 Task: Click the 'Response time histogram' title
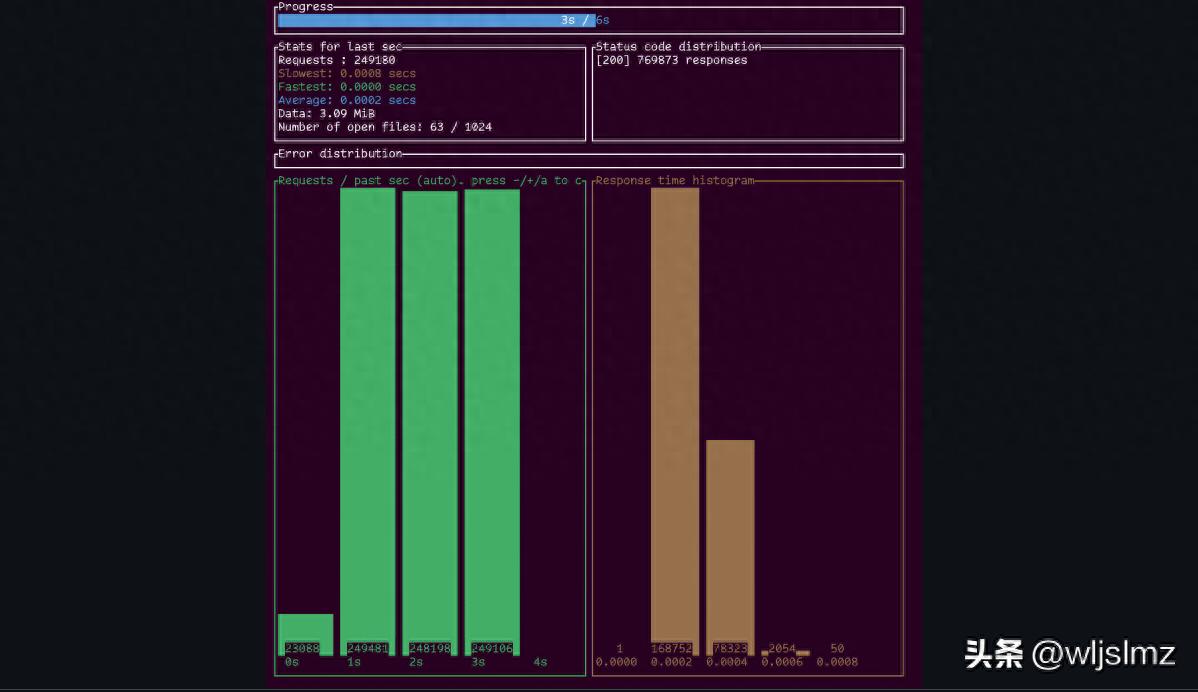(x=675, y=180)
